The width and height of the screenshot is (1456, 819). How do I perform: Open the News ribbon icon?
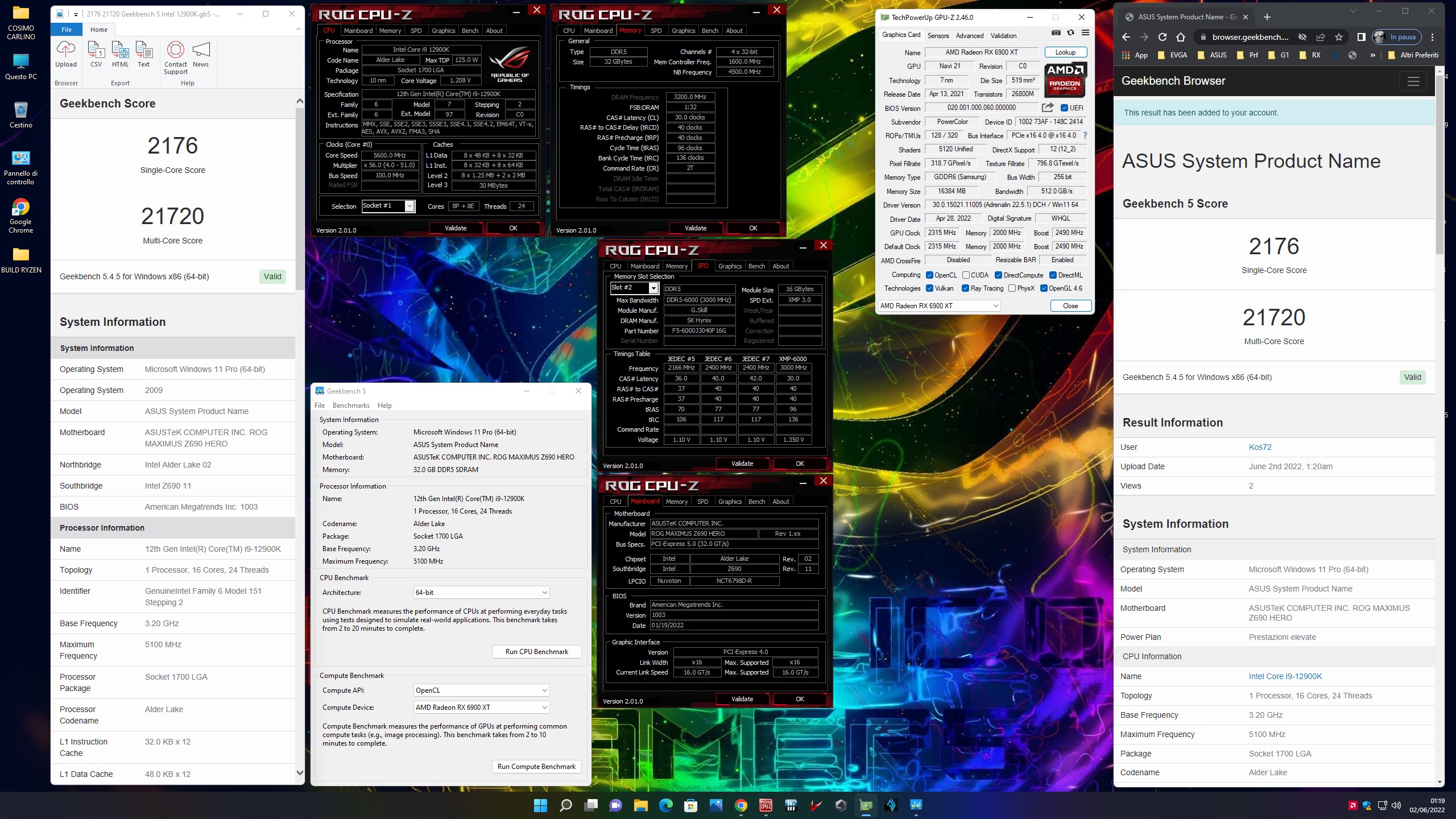click(x=201, y=55)
